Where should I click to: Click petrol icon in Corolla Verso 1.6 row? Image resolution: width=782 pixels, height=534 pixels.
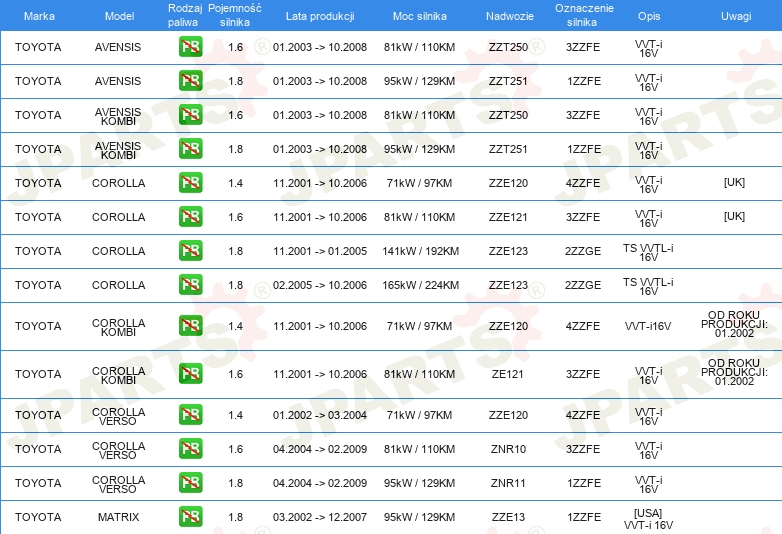pos(191,448)
